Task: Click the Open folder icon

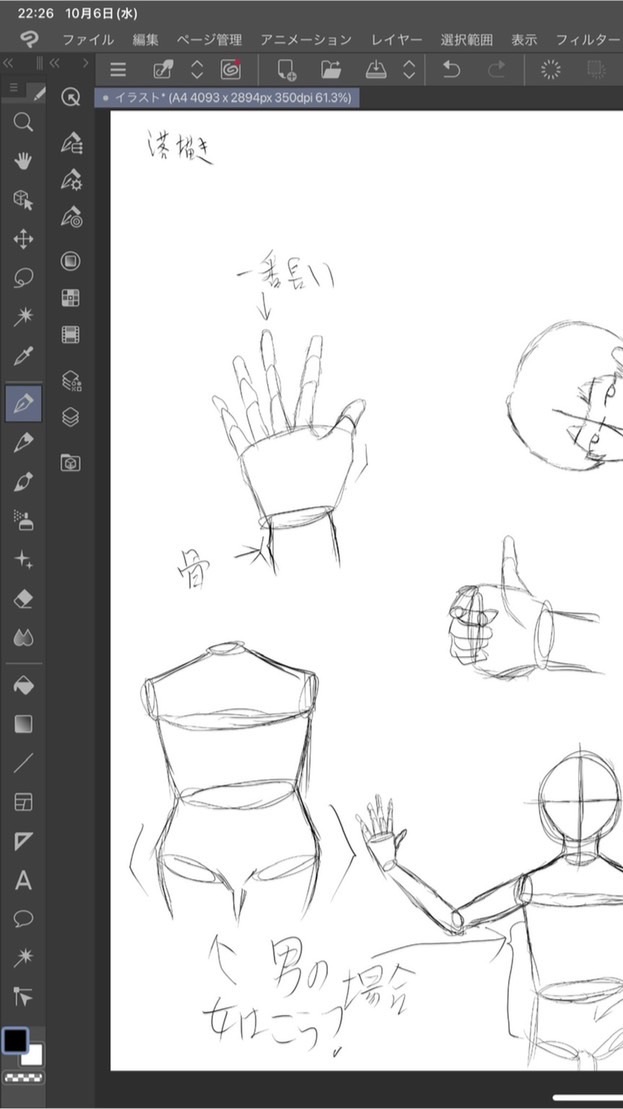Action: click(331, 69)
